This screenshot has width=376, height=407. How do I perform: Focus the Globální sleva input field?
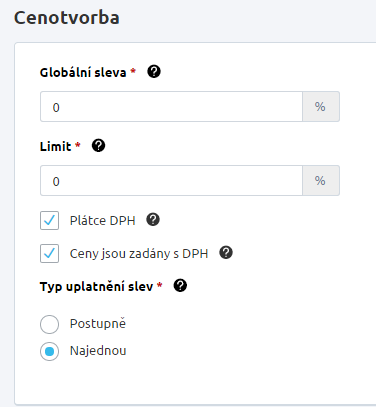coord(171,107)
